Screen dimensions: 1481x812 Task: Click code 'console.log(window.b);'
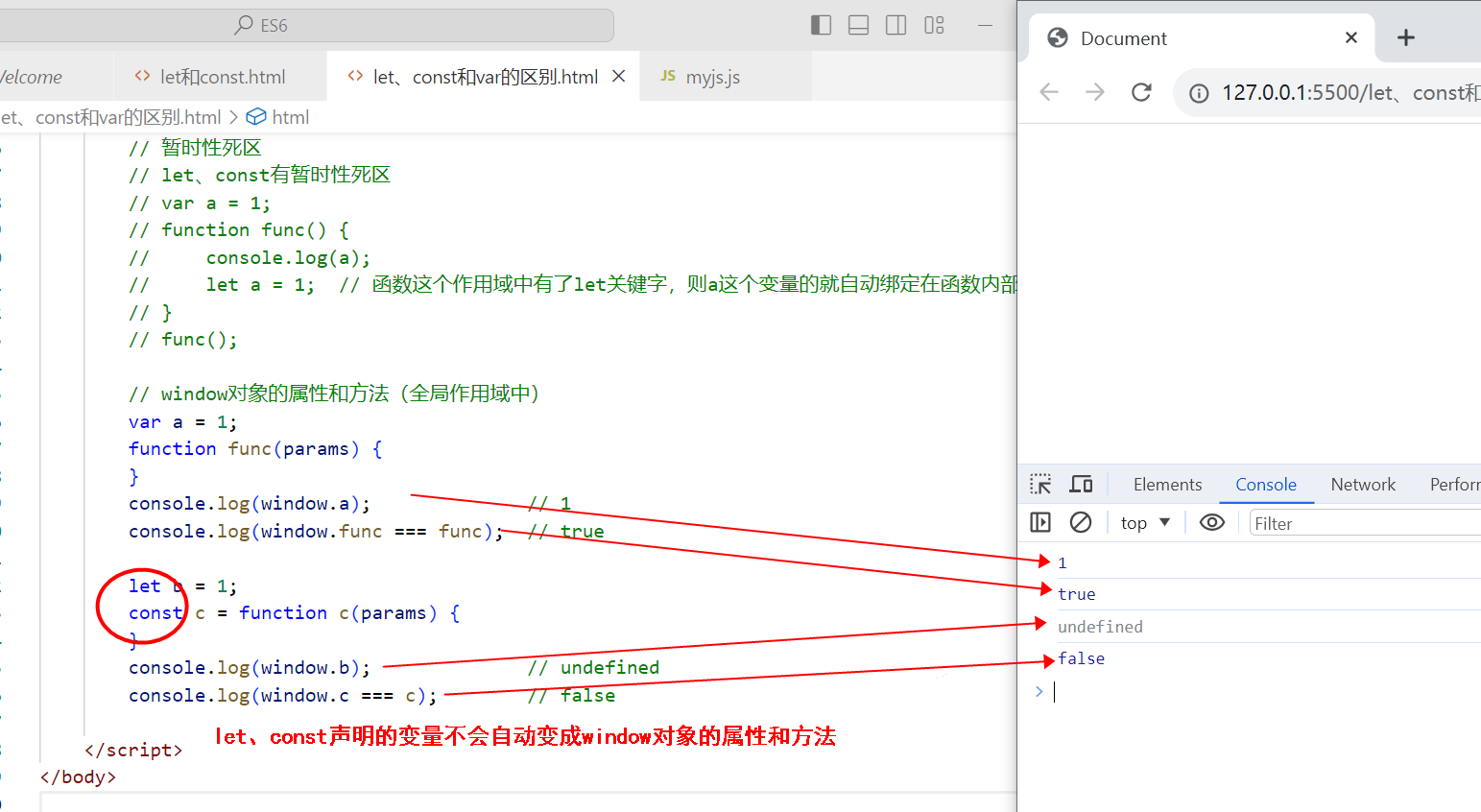pyautogui.click(x=250, y=668)
